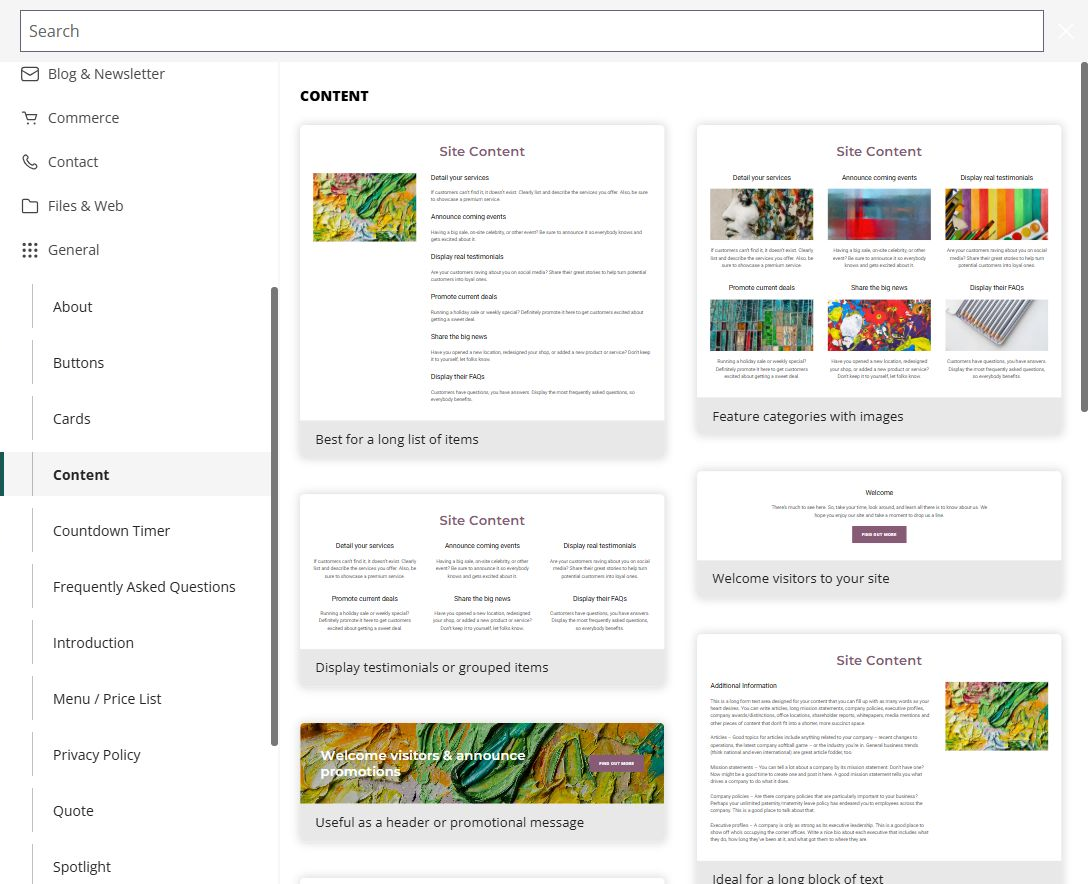Choose the 'Best for a long list of items' layout
This screenshot has width=1088, height=884.
[x=482, y=291]
